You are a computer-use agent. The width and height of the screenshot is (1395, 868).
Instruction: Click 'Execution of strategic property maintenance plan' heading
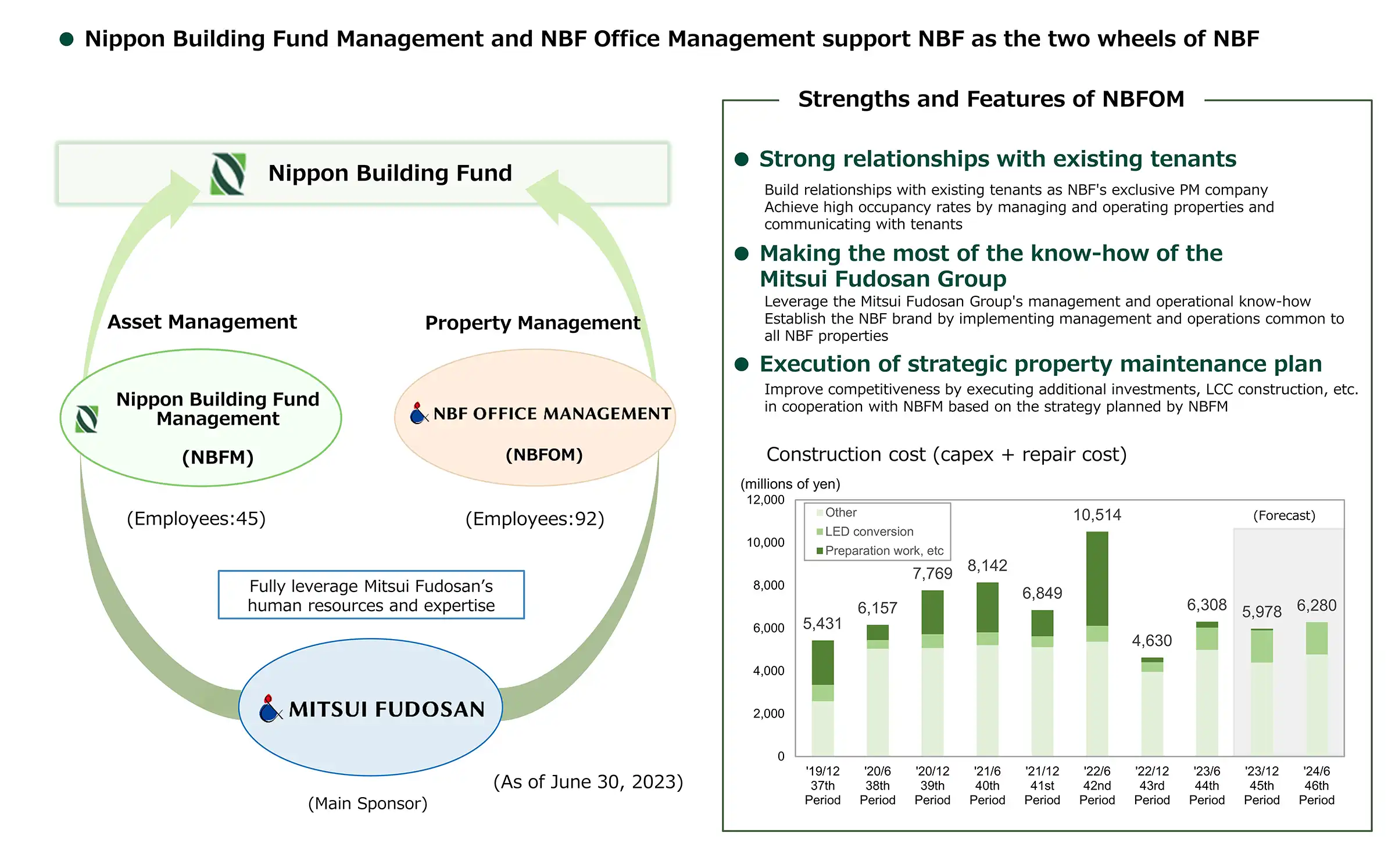(1040, 364)
